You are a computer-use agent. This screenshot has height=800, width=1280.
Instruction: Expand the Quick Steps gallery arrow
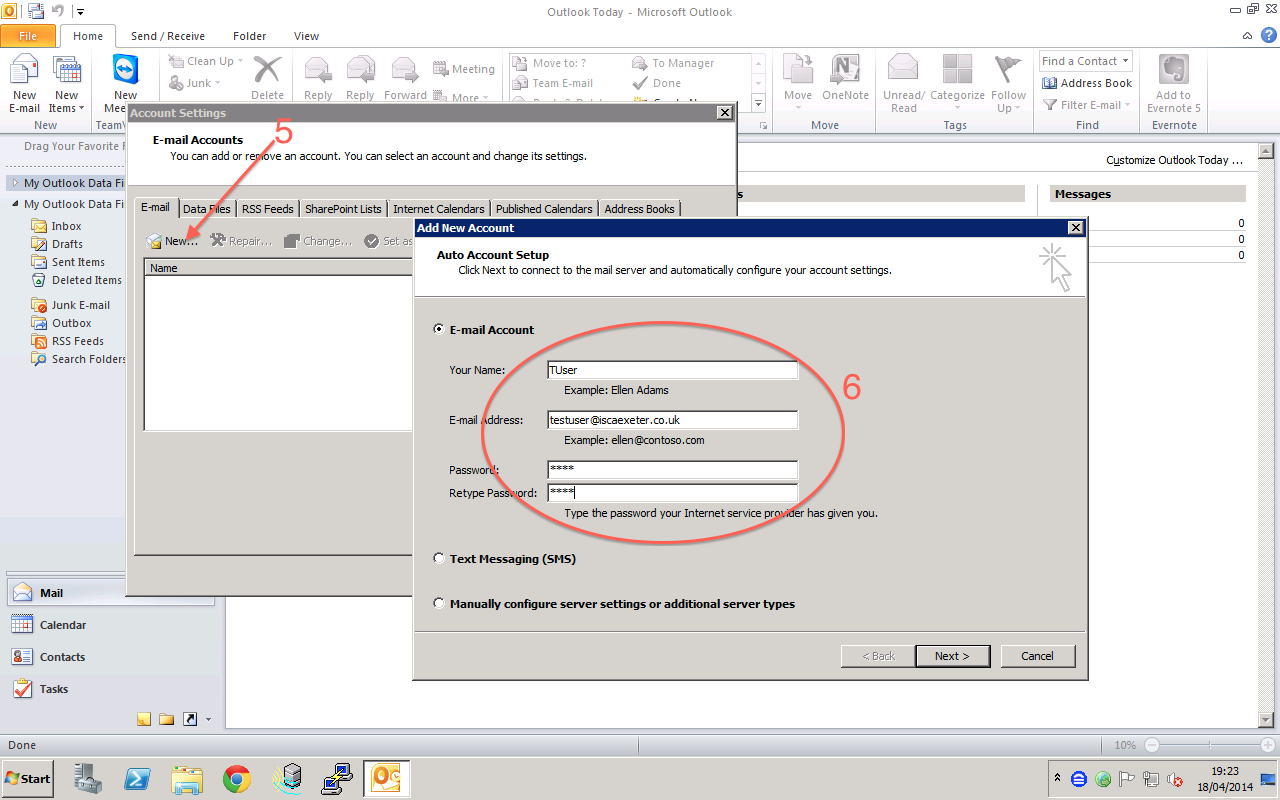coord(758,104)
